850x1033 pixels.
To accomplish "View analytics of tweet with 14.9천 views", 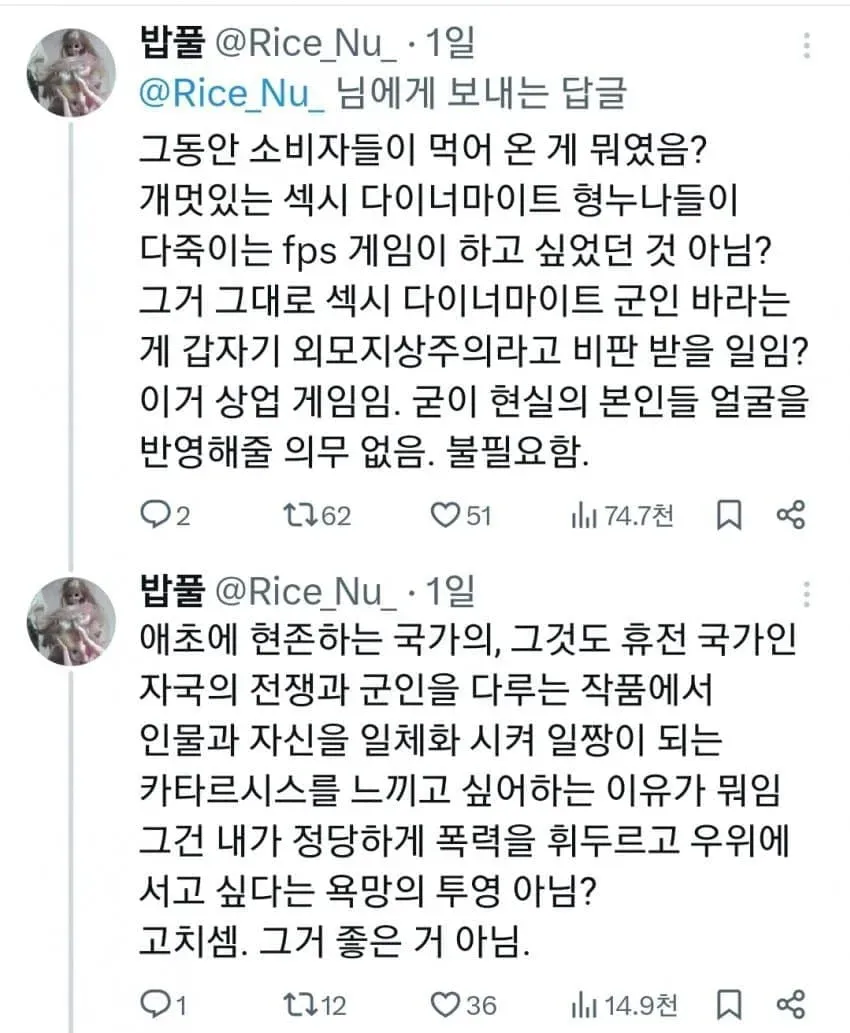I will pos(624,1005).
